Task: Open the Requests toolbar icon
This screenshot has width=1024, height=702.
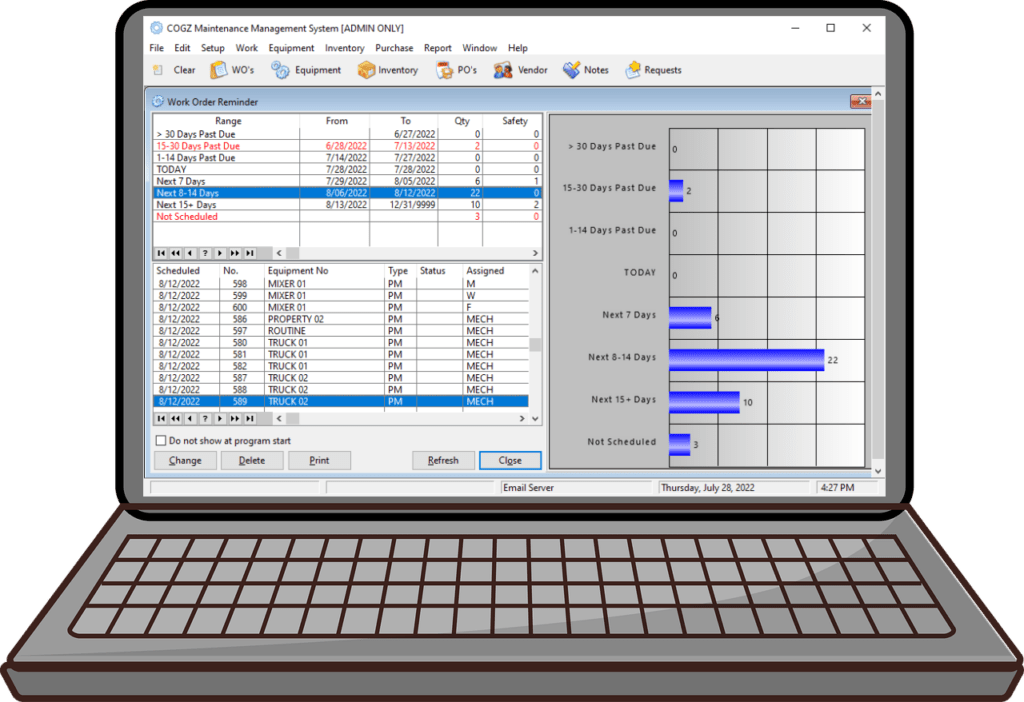Action: [x=653, y=70]
